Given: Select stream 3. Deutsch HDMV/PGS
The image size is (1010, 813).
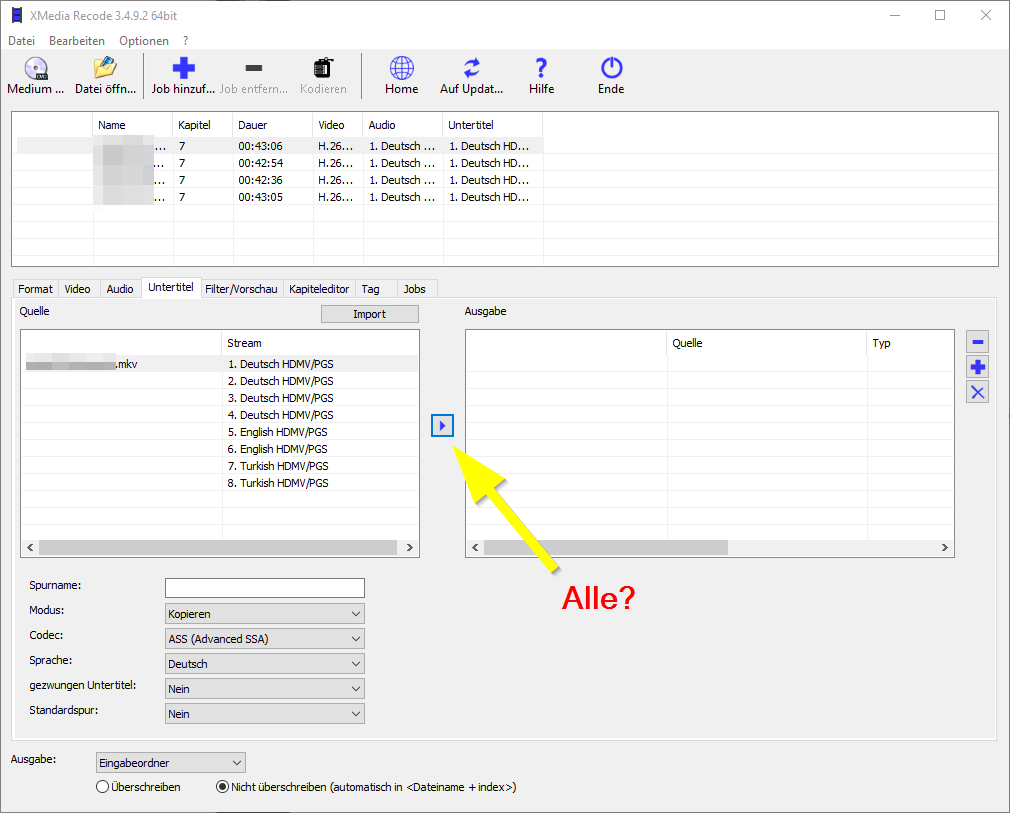Looking at the screenshot, I should (x=280, y=398).
